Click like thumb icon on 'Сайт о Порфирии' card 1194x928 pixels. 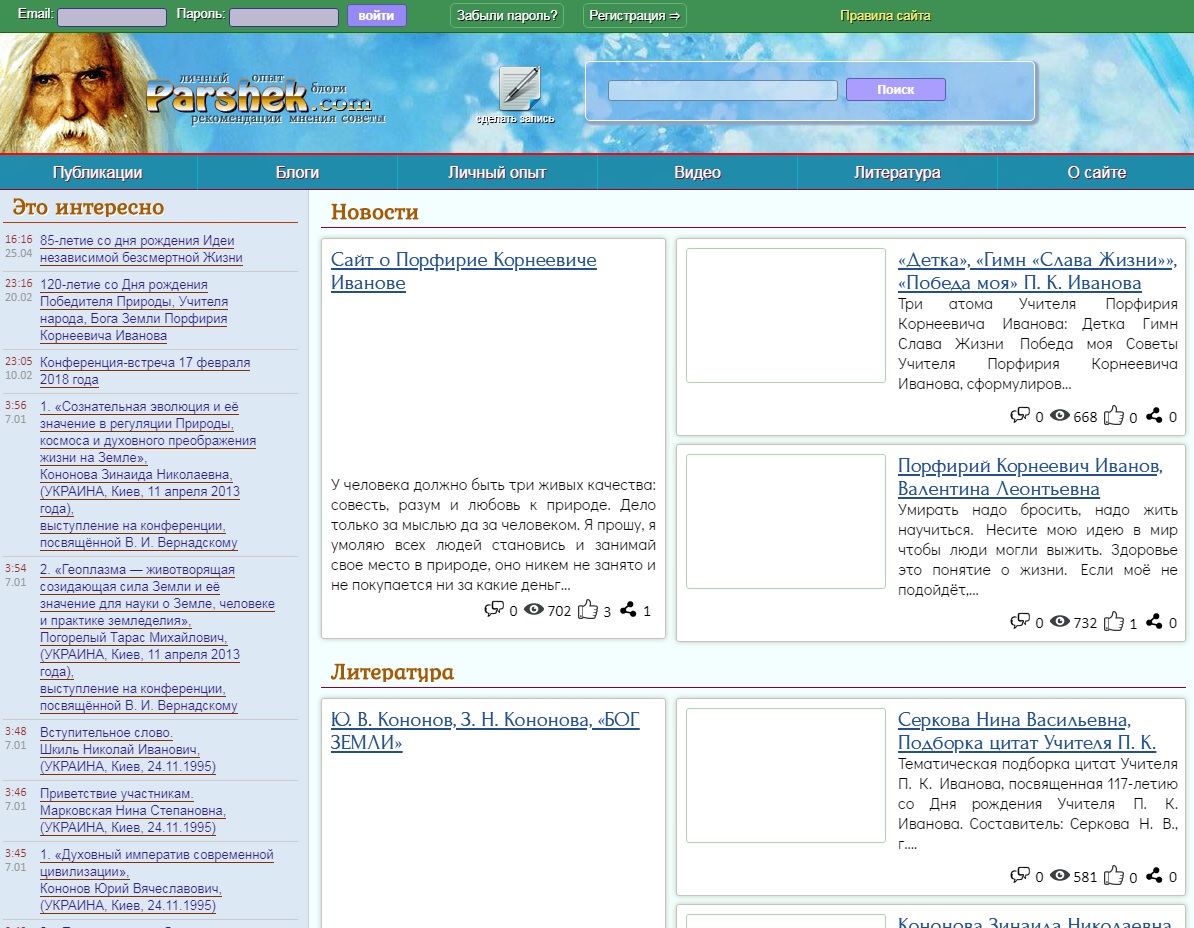pyautogui.click(x=588, y=609)
